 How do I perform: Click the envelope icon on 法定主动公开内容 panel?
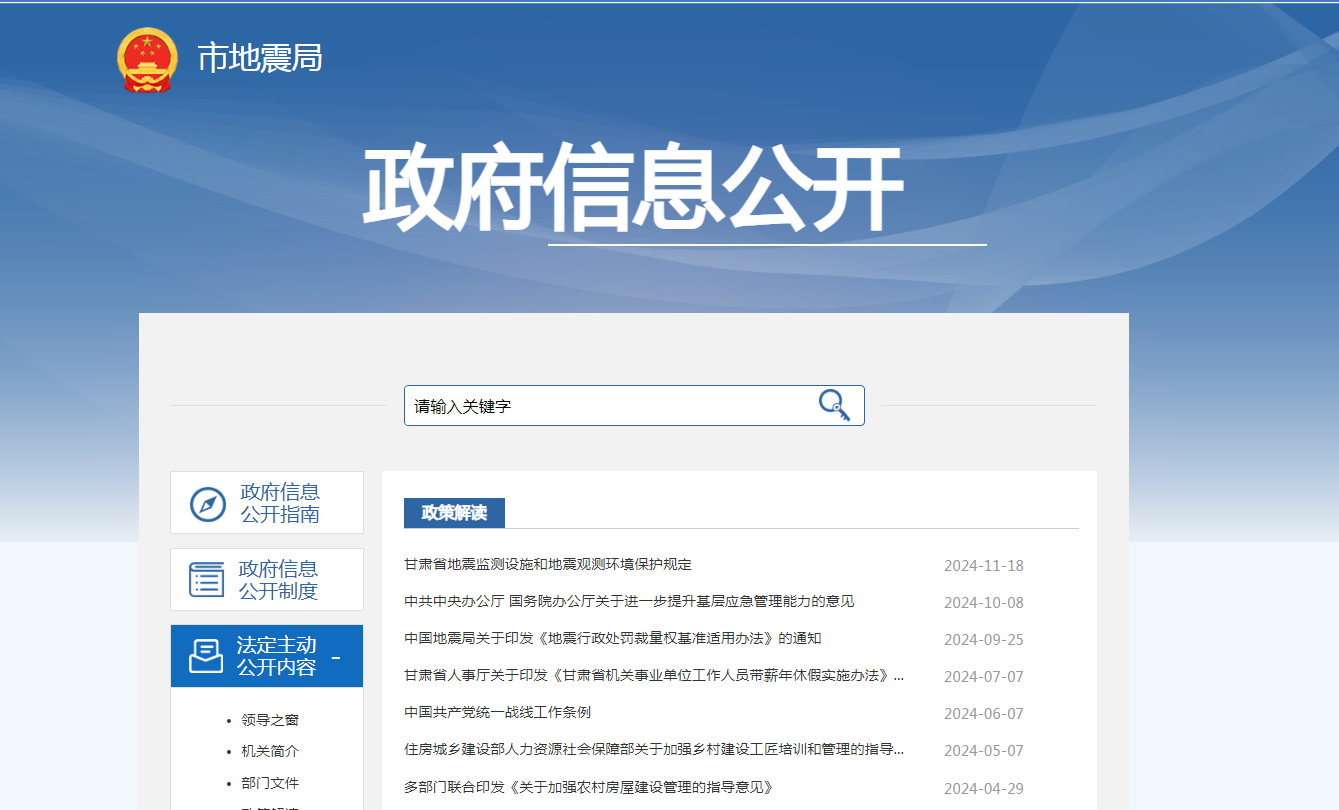(x=204, y=656)
